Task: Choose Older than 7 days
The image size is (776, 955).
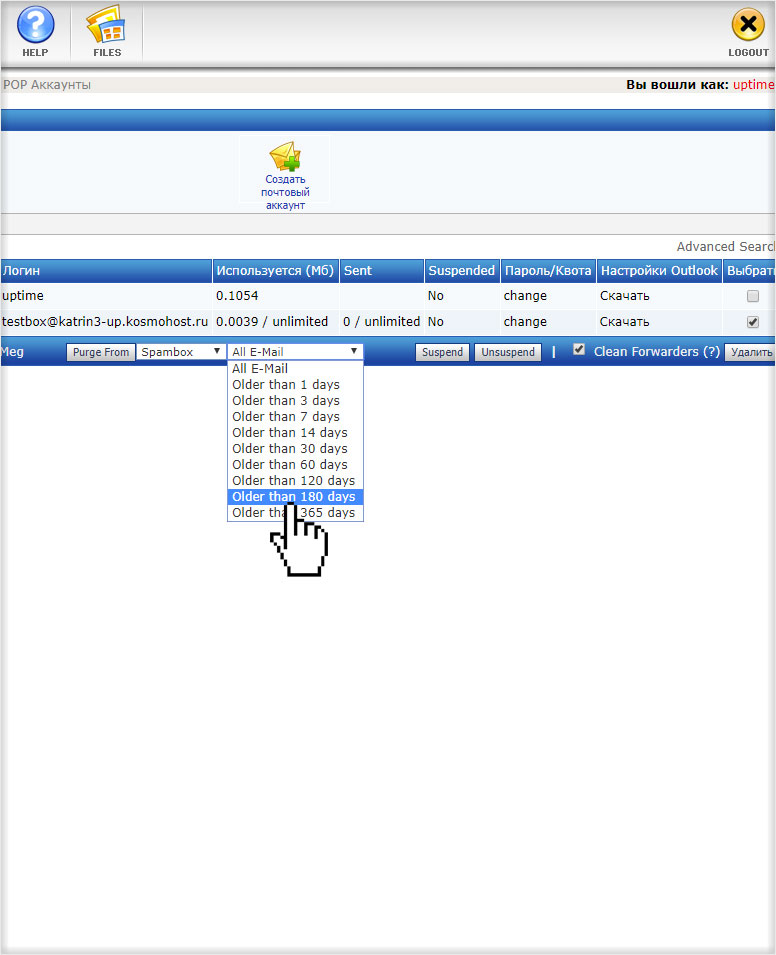Action: click(295, 417)
